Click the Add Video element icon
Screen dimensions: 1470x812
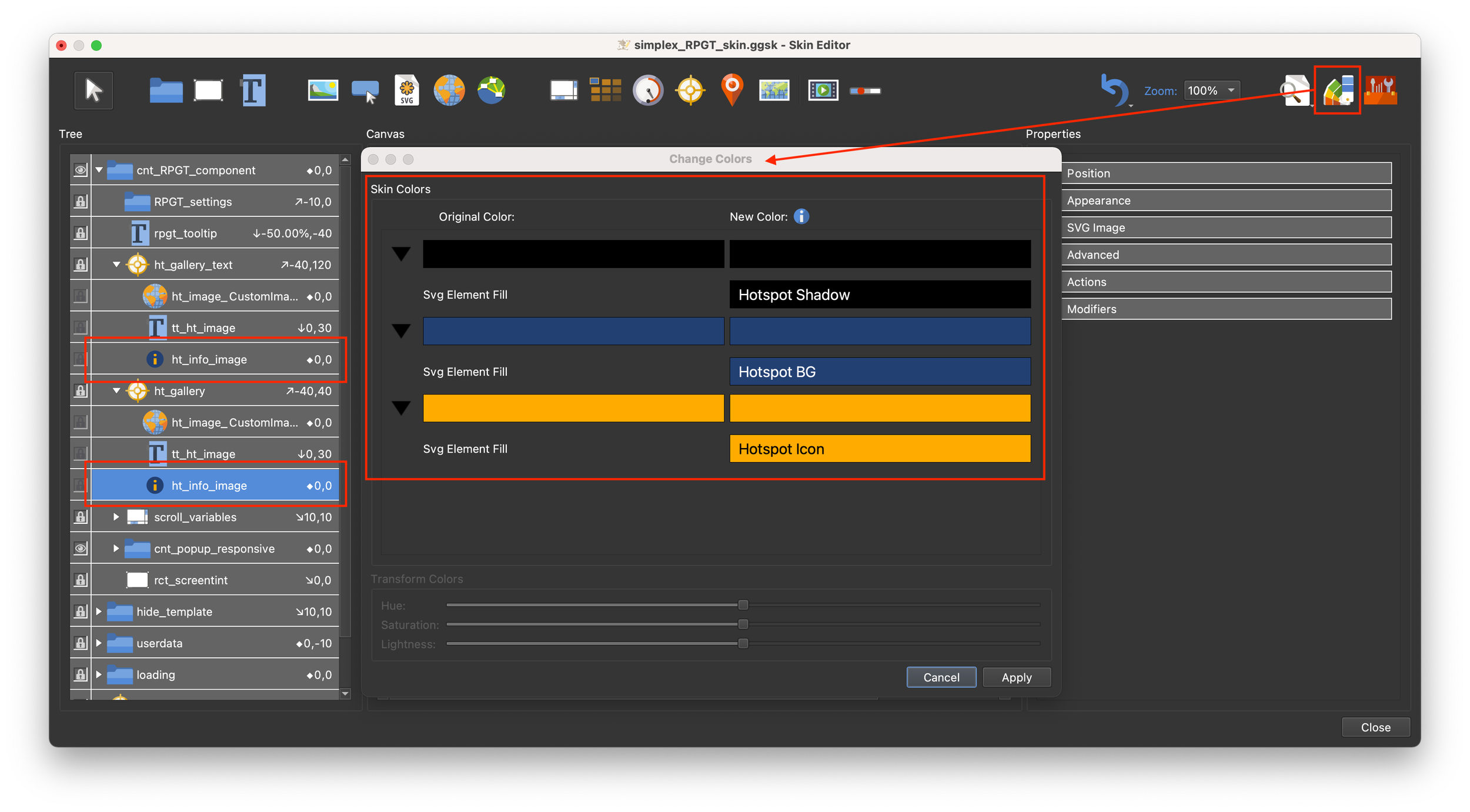click(x=823, y=91)
